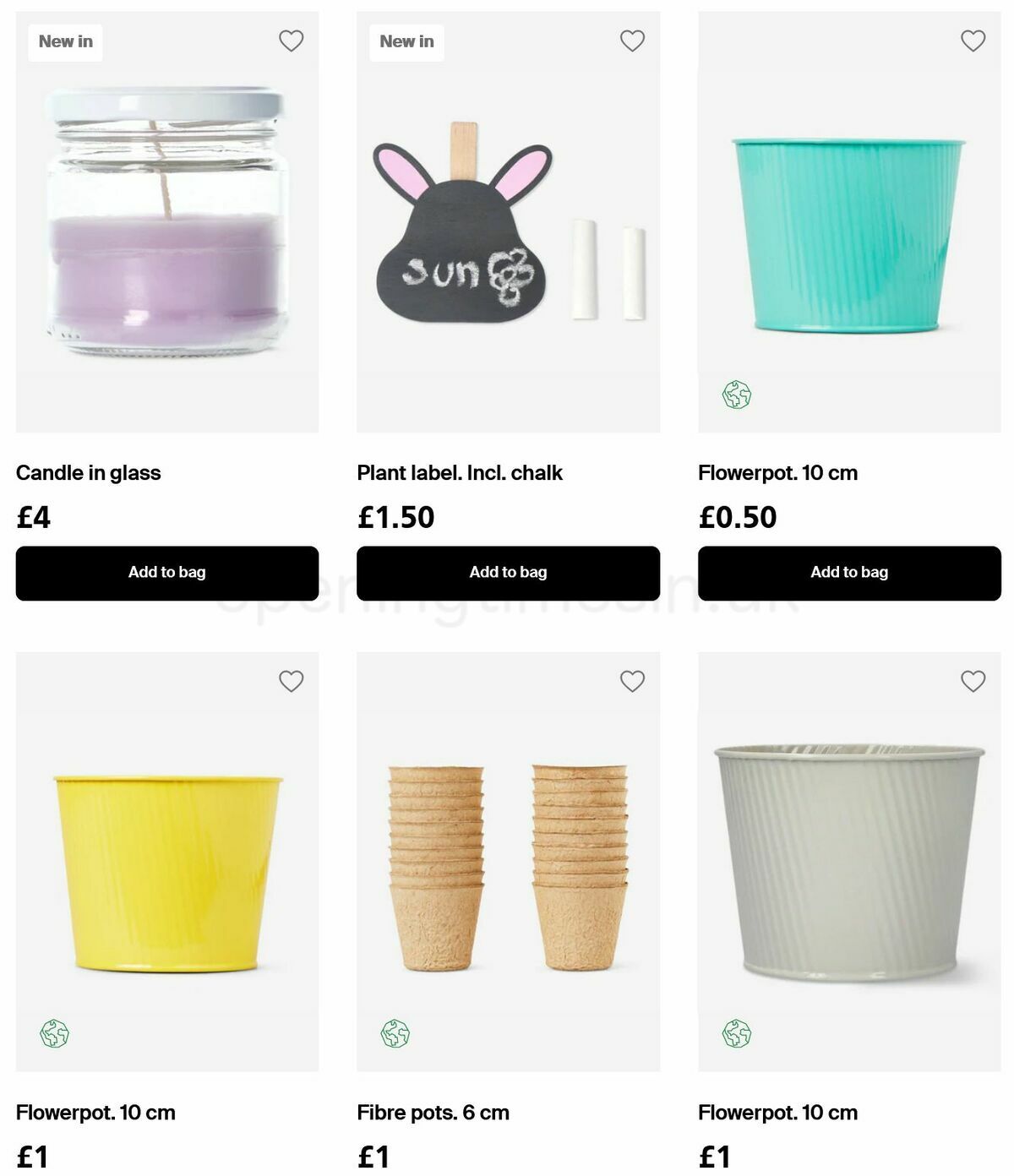Click sustainability globe icon on turquoise flowerpot
Screen dimensions: 1014x1176
point(737,395)
